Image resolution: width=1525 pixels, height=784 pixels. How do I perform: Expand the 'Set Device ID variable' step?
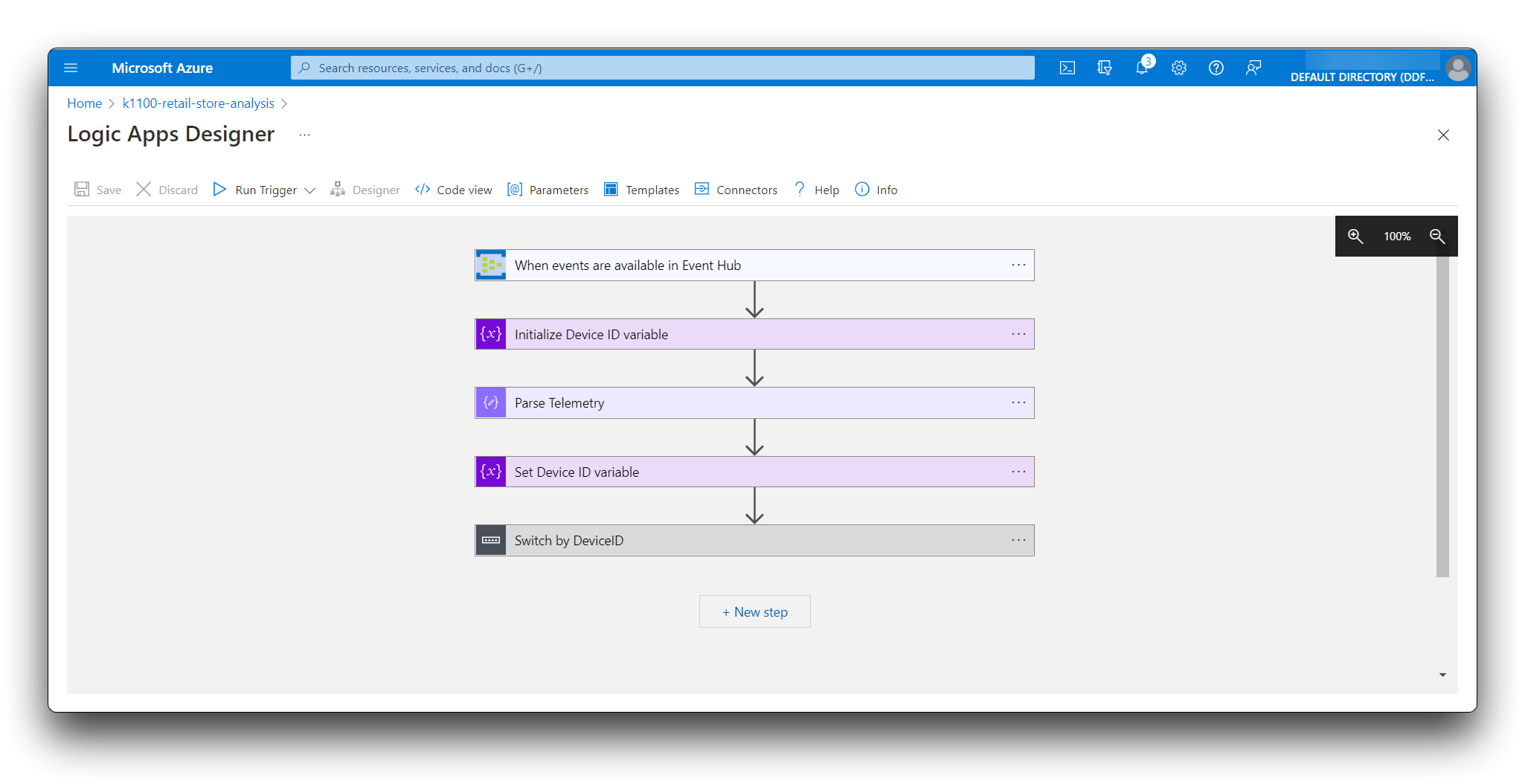754,472
